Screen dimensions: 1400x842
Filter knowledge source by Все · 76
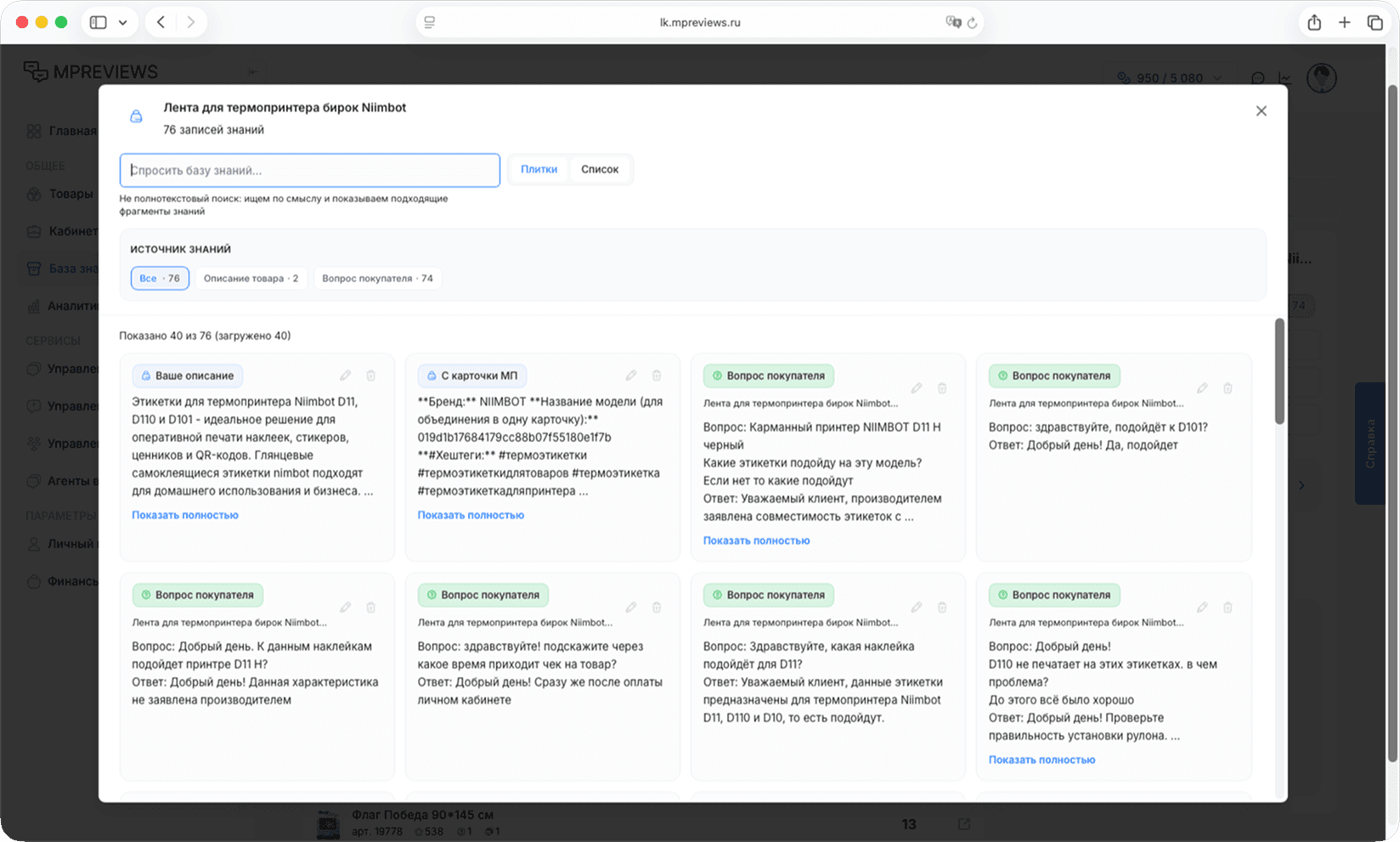point(160,278)
